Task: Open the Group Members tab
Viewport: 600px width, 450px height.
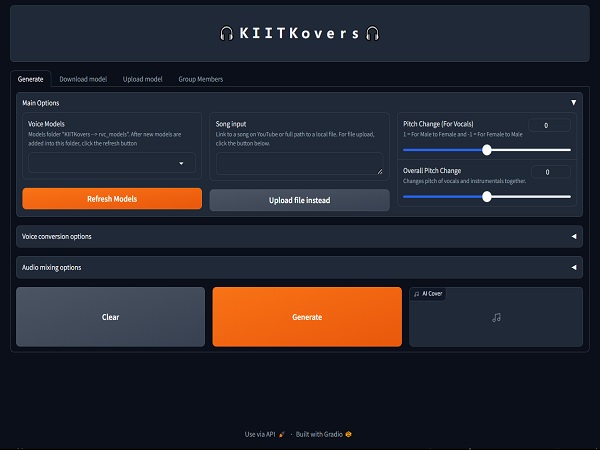Action: click(201, 79)
